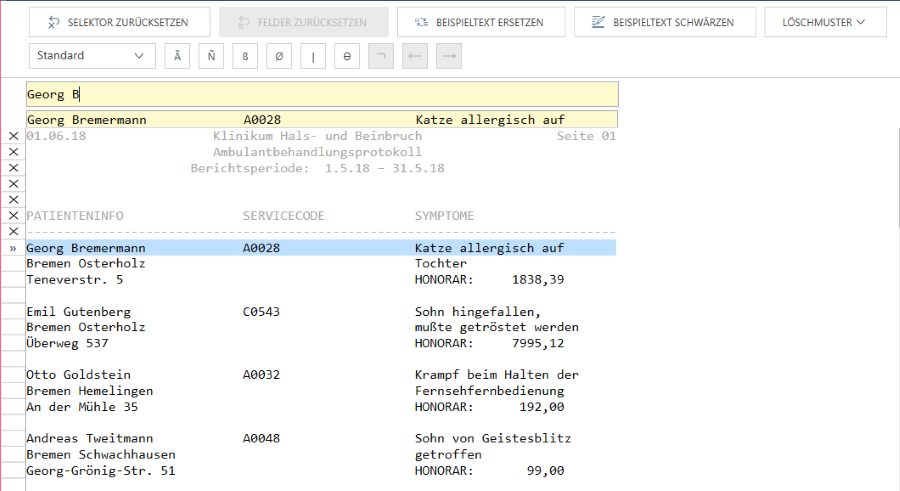This screenshot has width=900, height=491.
Task: Click the A0032 service code
Action: 262,375
